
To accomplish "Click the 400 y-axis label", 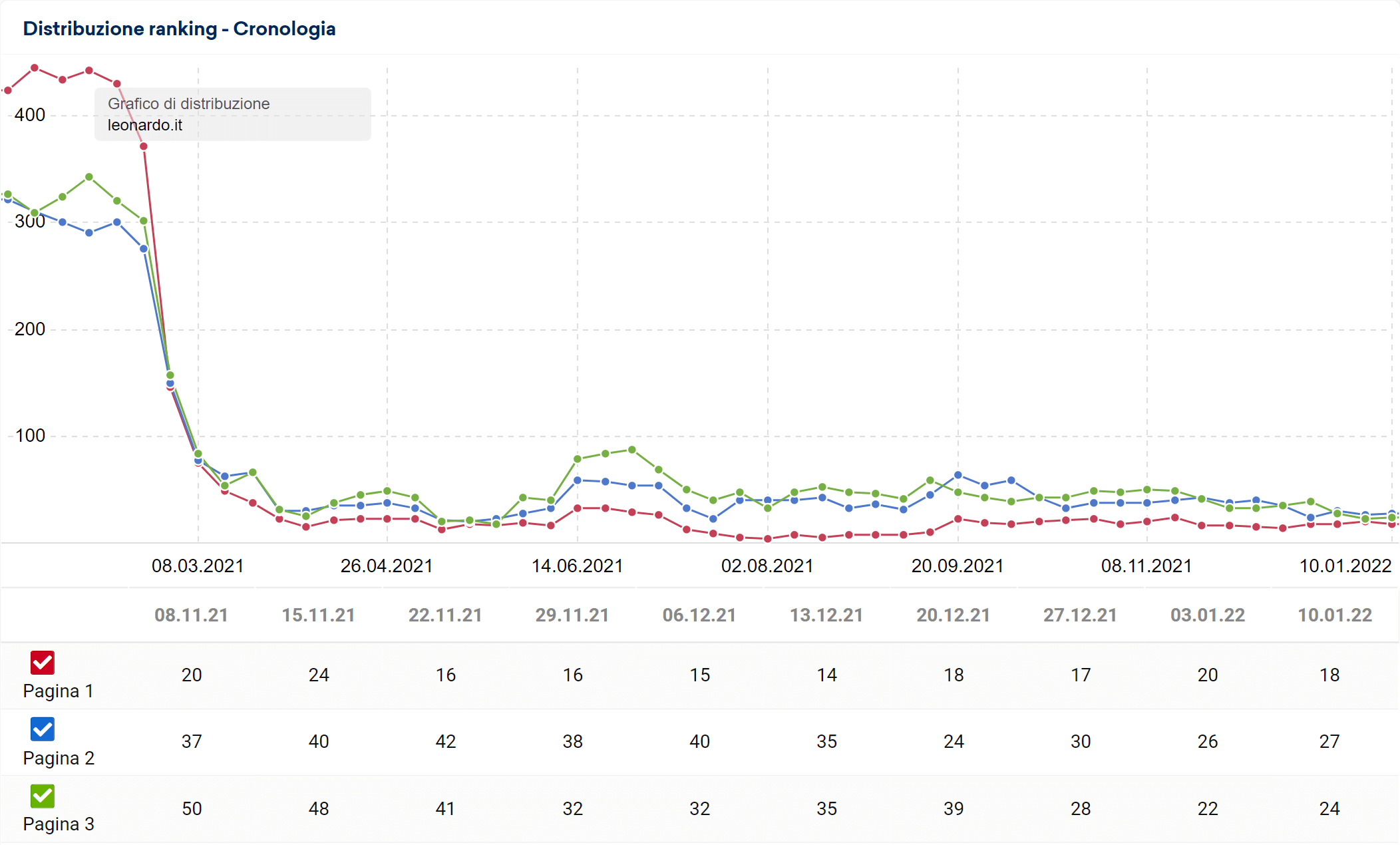I will click(x=30, y=115).
